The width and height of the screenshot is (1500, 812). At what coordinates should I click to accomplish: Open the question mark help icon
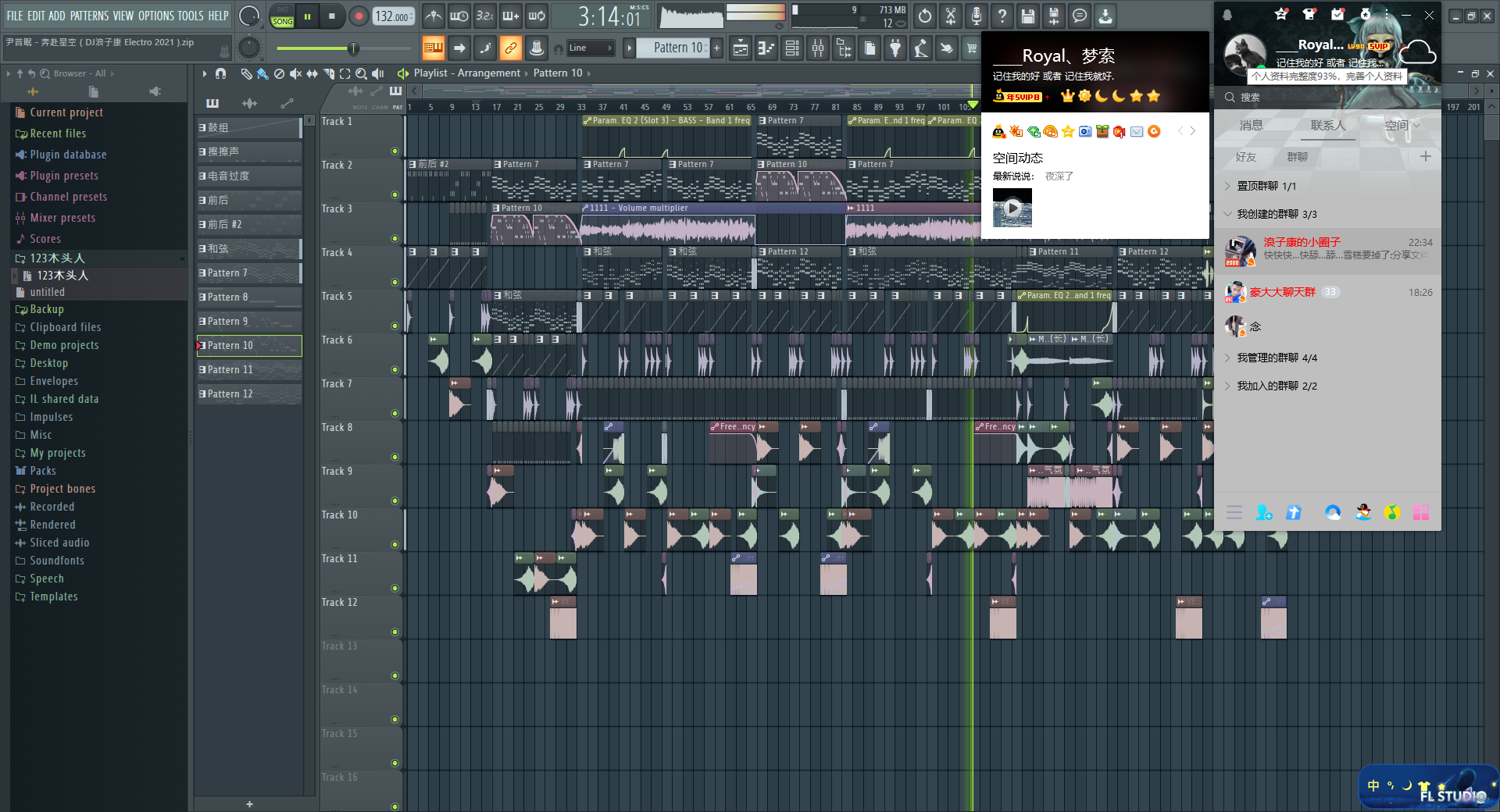coord(1002,16)
